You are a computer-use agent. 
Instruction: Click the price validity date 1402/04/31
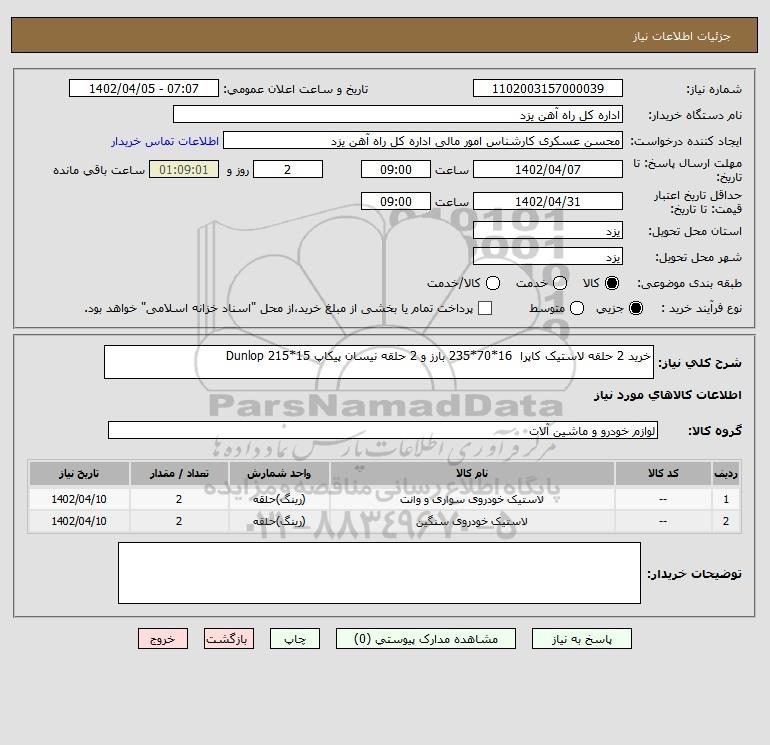(x=548, y=201)
